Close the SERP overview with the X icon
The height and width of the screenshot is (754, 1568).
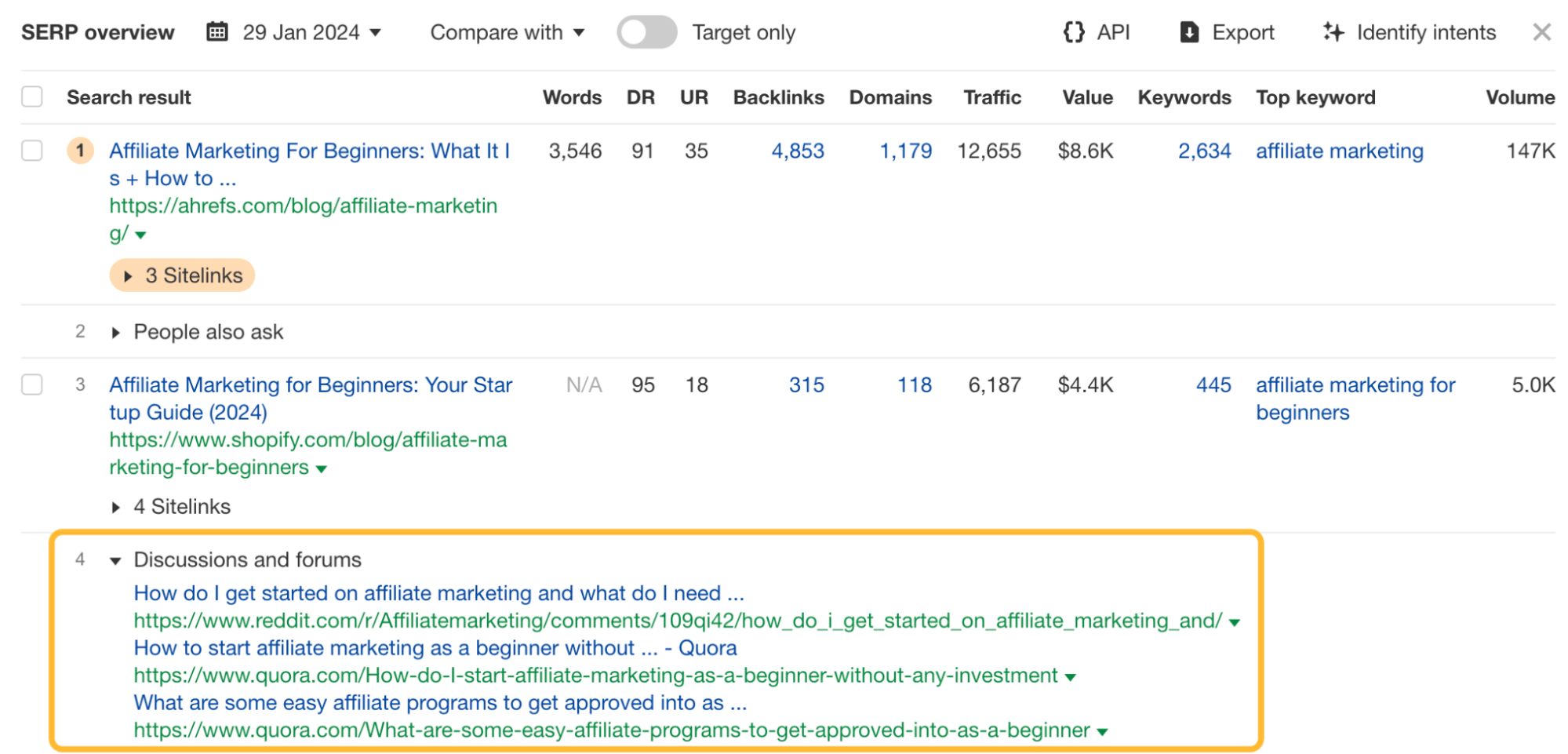pos(1542,32)
